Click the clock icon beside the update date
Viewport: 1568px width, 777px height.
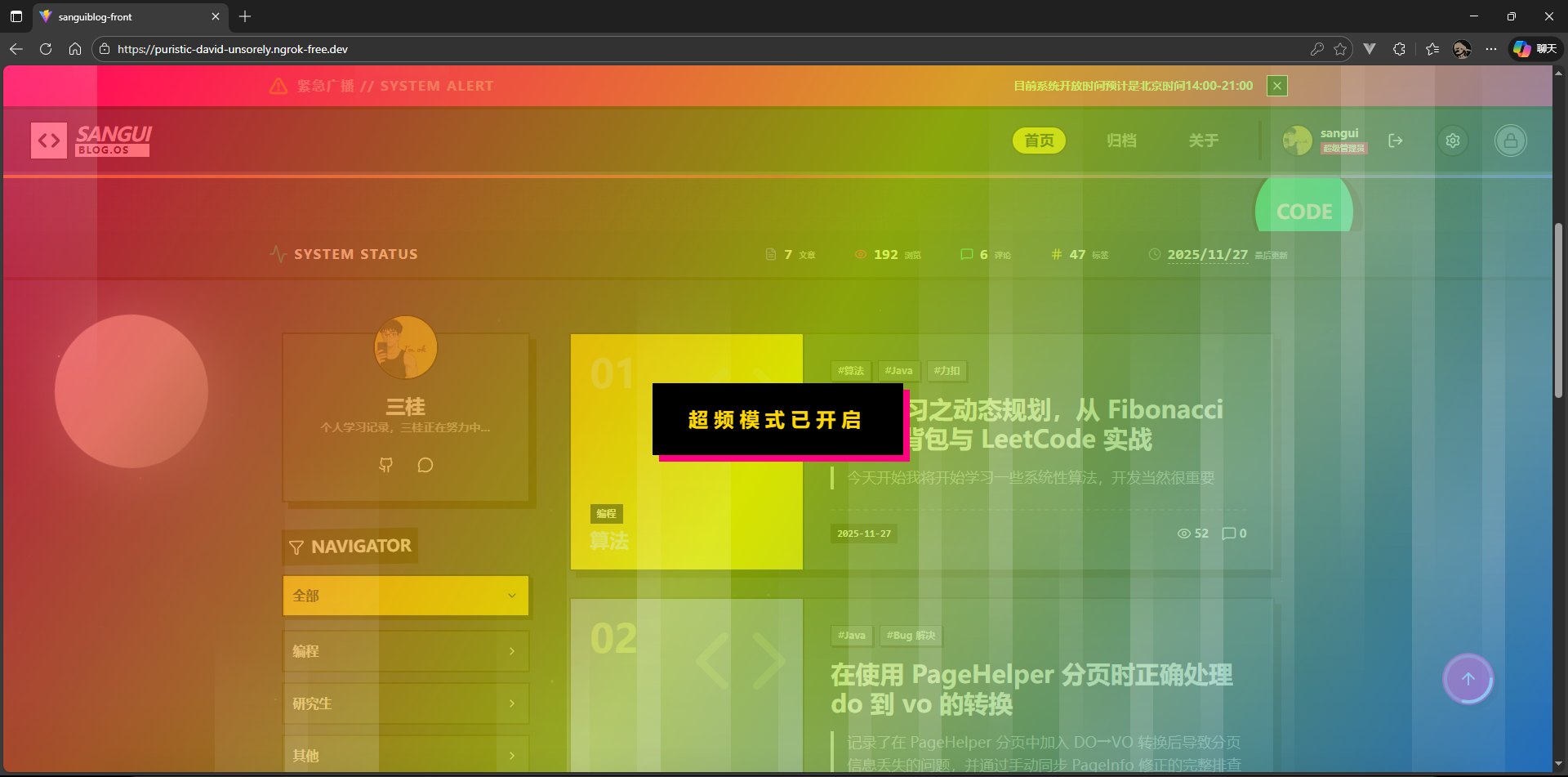(1154, 254)
